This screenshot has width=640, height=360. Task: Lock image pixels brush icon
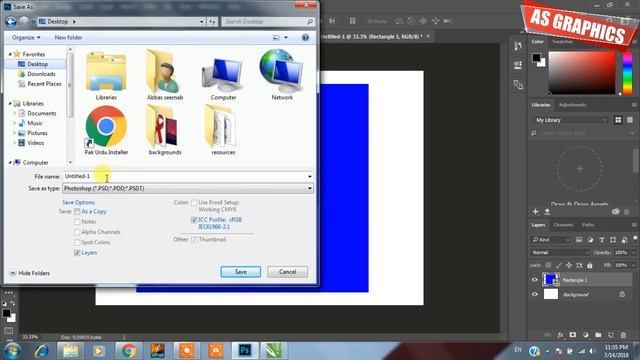coord(559,265)
